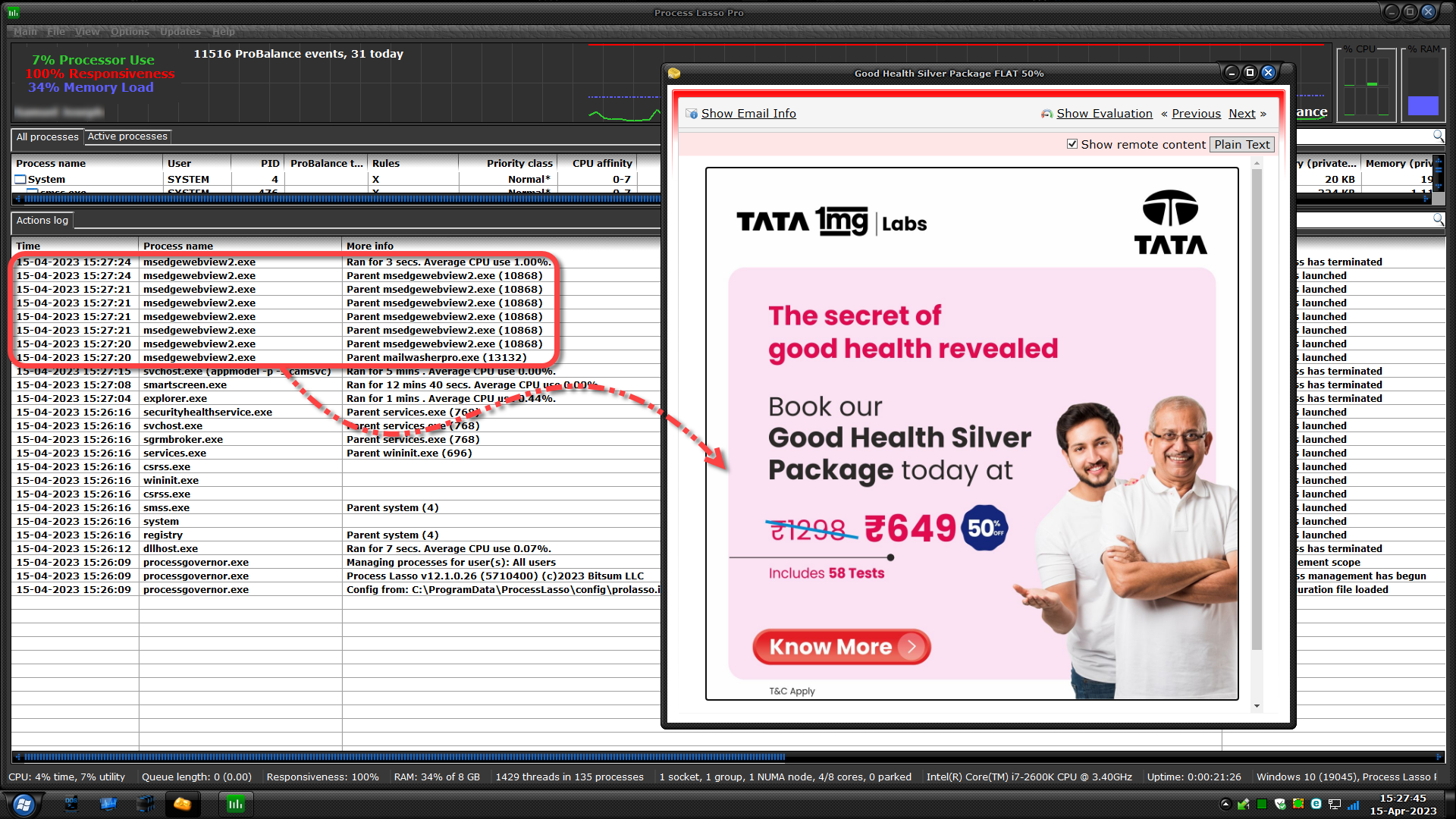
Task: Click the Show Email Info link
Action: tap(748, 114)
